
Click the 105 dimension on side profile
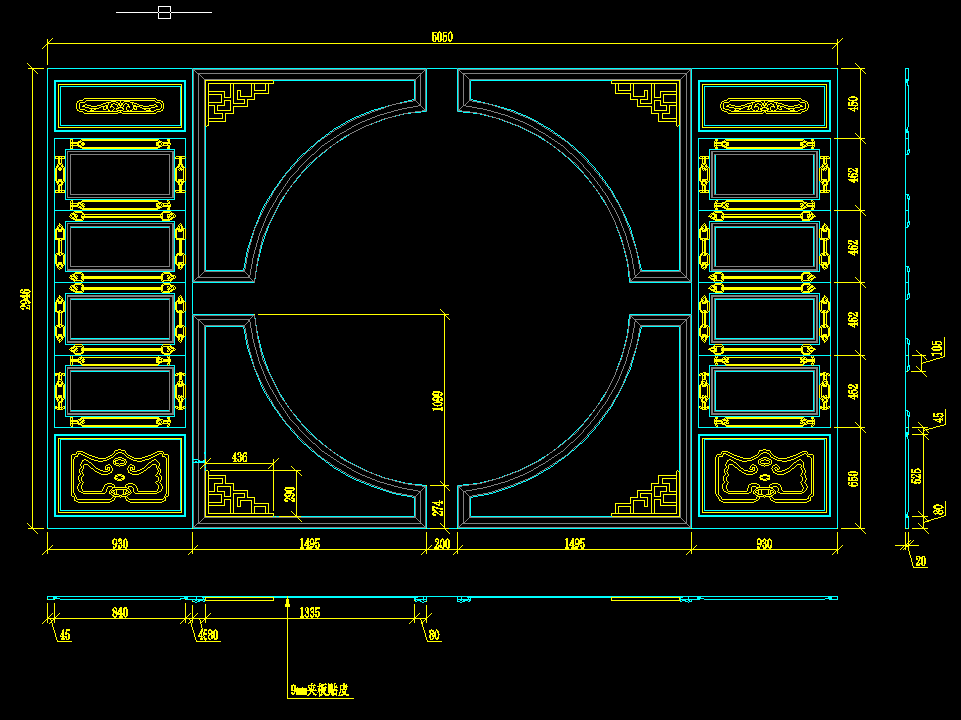pos(936,348)
